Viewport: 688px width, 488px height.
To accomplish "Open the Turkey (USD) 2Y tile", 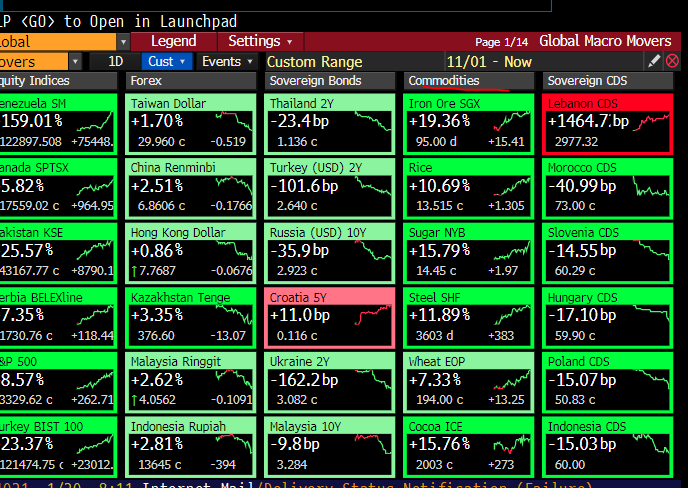I will point(330,188).
